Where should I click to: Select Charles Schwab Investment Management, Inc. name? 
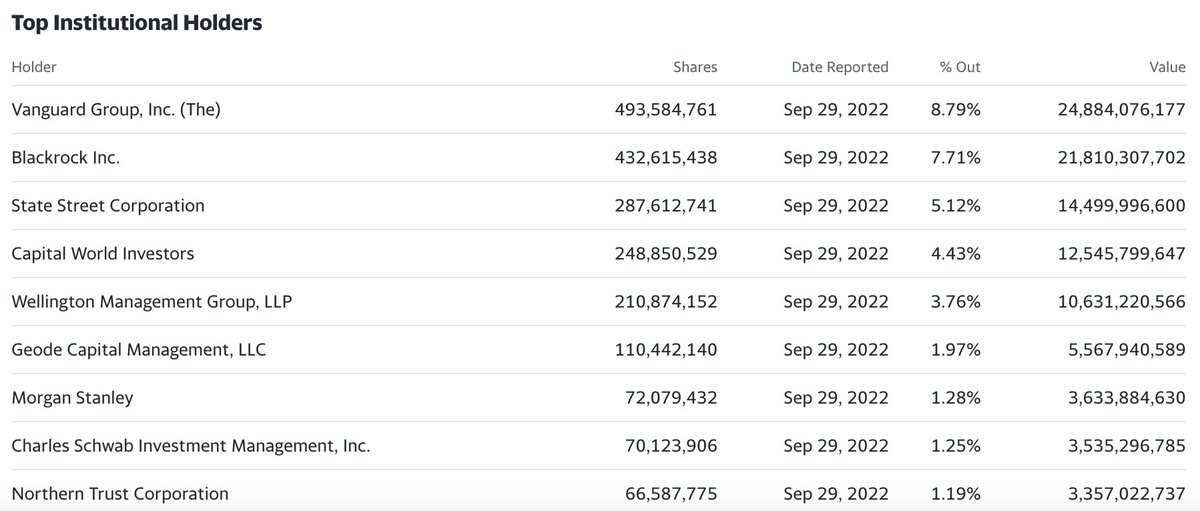pos(191,446)
